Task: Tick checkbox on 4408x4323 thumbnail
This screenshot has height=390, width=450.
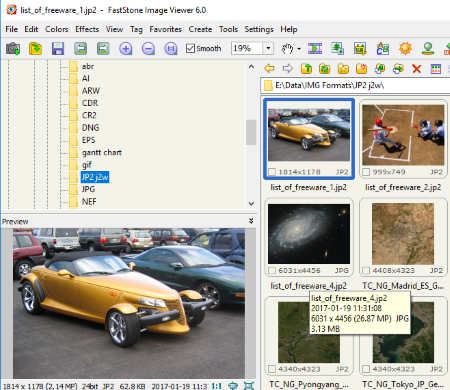Action: [366, 270]
